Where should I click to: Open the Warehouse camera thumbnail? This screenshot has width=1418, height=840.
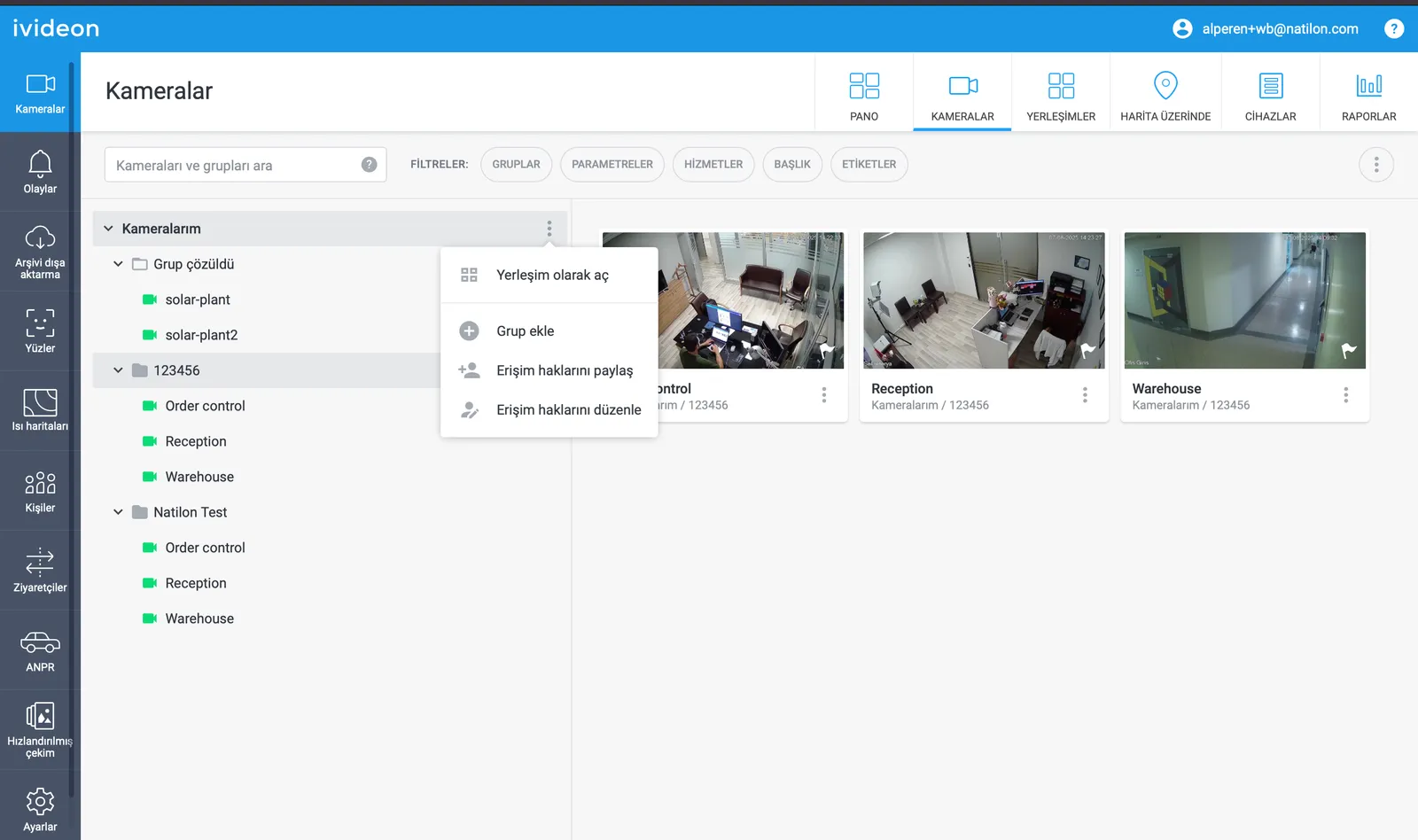(1243, 300)
